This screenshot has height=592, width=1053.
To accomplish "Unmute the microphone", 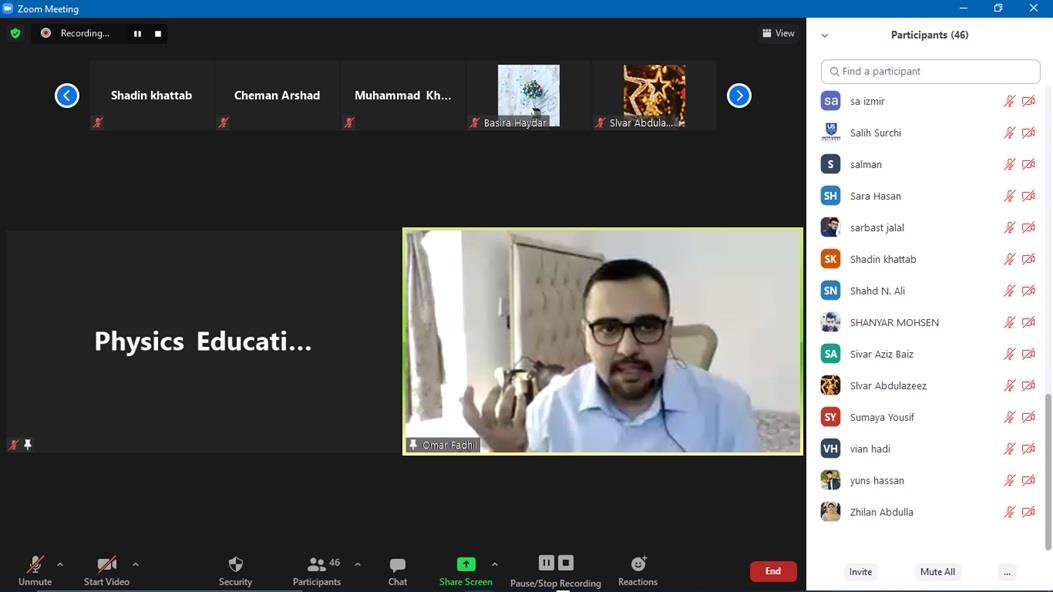I will pos(35,565).
